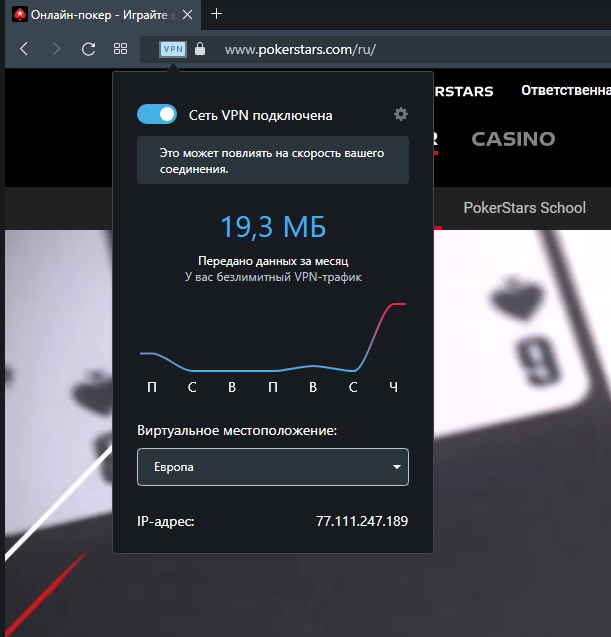Image resolution: width=611 pixels, height=637 pixels.
Task: Click the PokerStars favicon in the tab
Action: pos(20,15)
